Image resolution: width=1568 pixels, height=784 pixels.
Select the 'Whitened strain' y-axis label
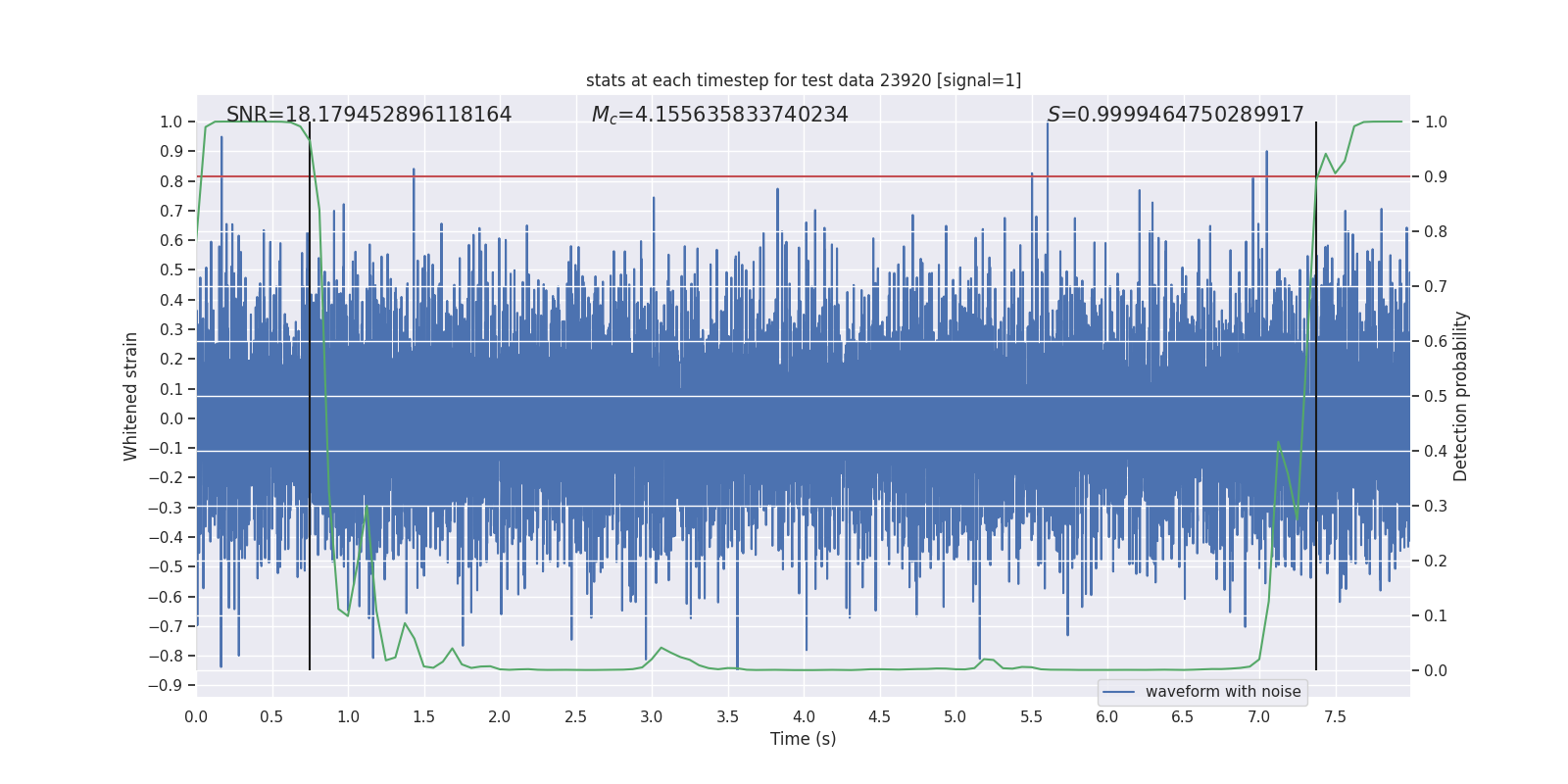tap(130, 396)
